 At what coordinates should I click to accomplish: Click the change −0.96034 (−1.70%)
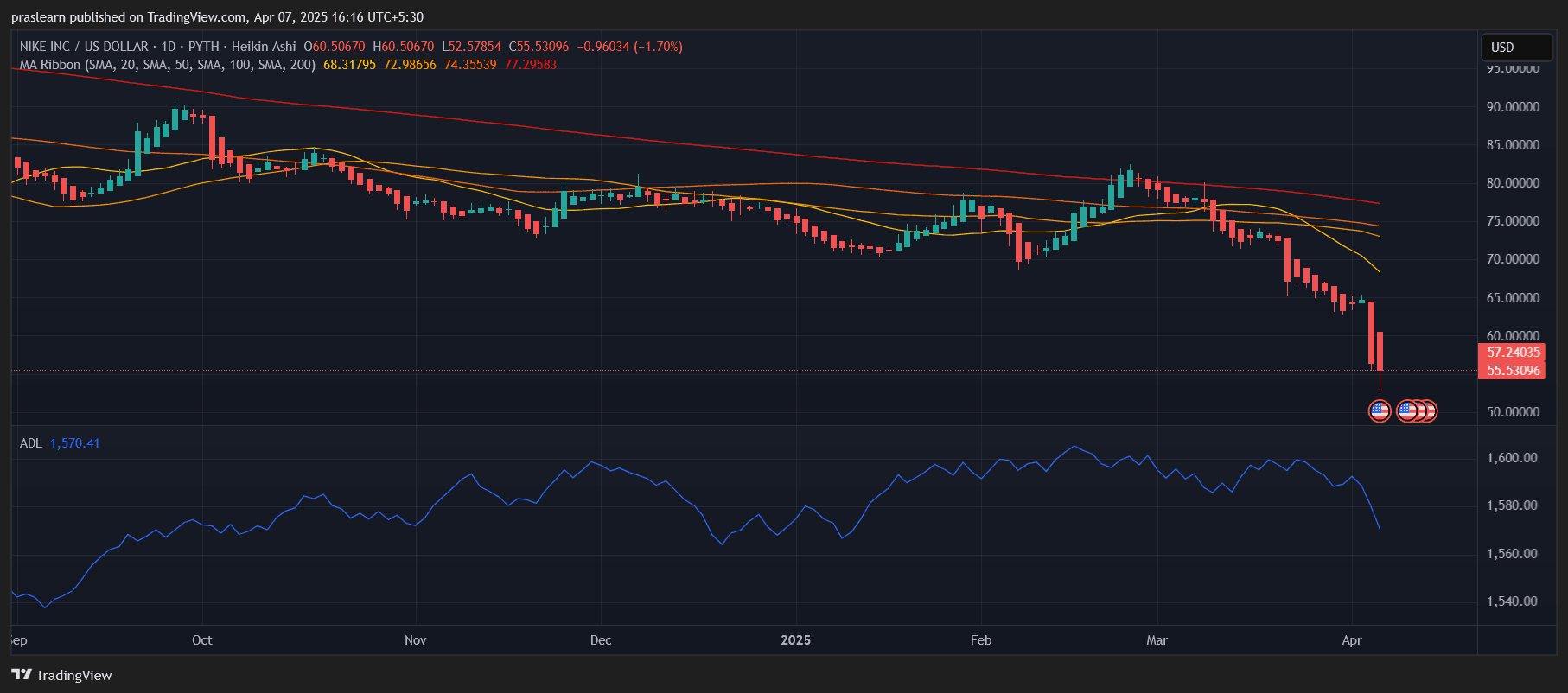coord(629,47)
